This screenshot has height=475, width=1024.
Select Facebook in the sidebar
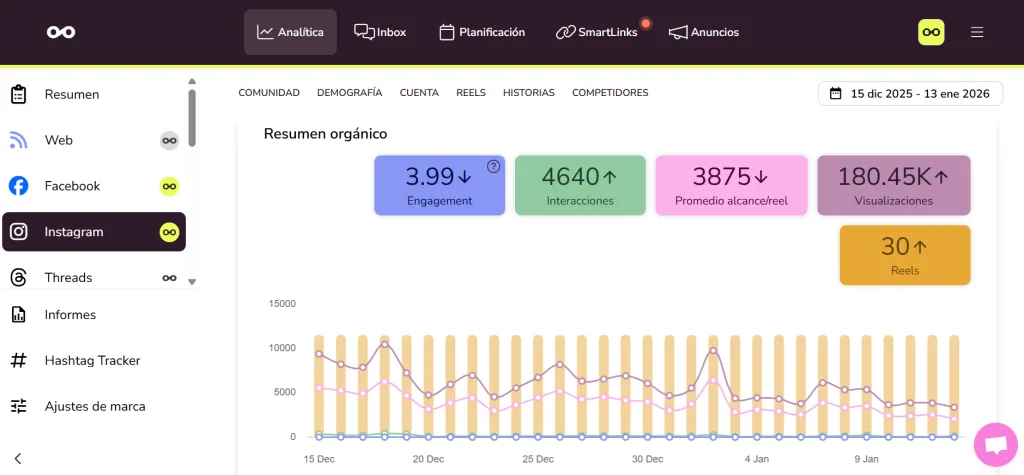[x=72, y=186]
